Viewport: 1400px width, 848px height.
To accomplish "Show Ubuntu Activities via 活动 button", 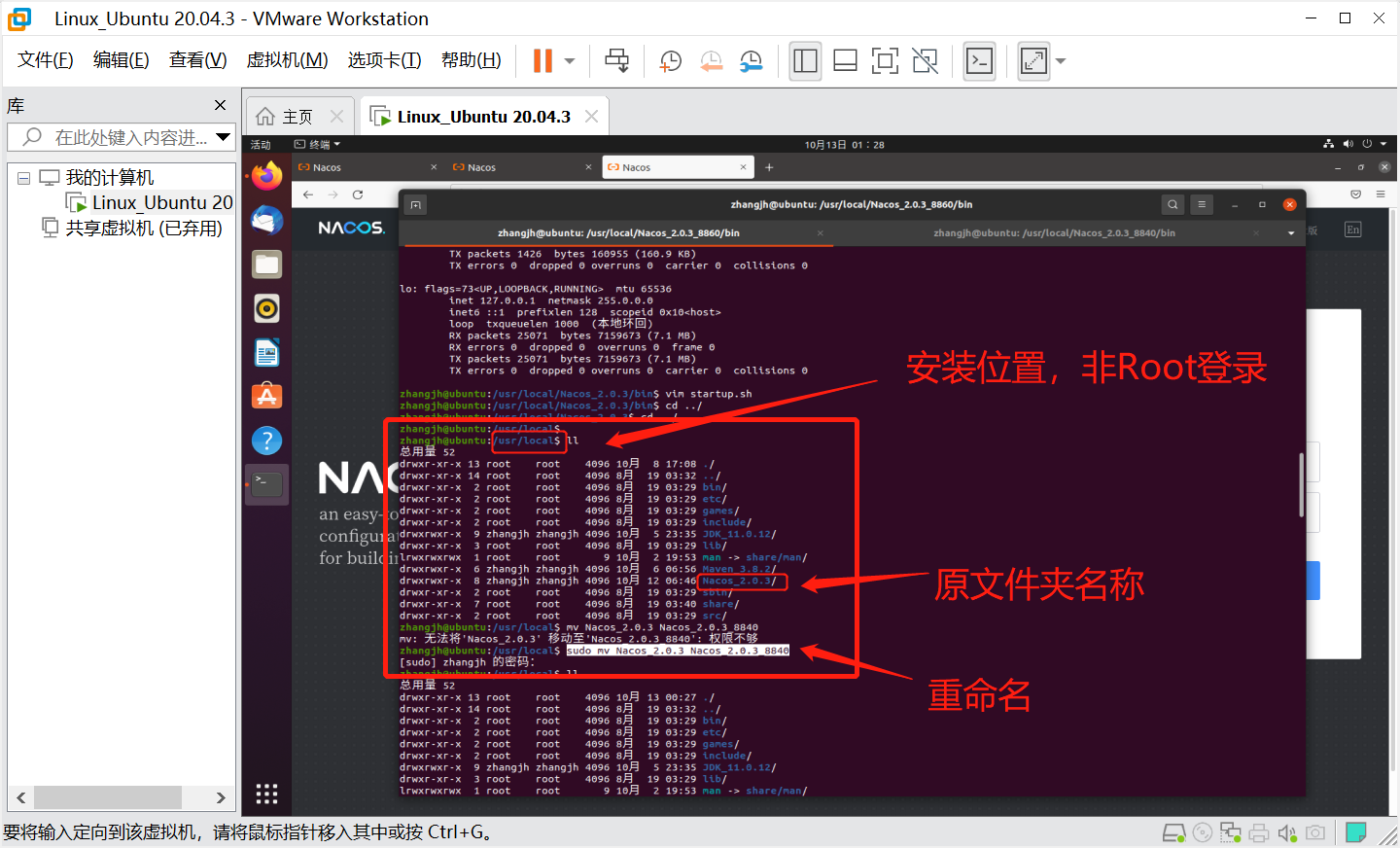I will click(x=261, y=144).
